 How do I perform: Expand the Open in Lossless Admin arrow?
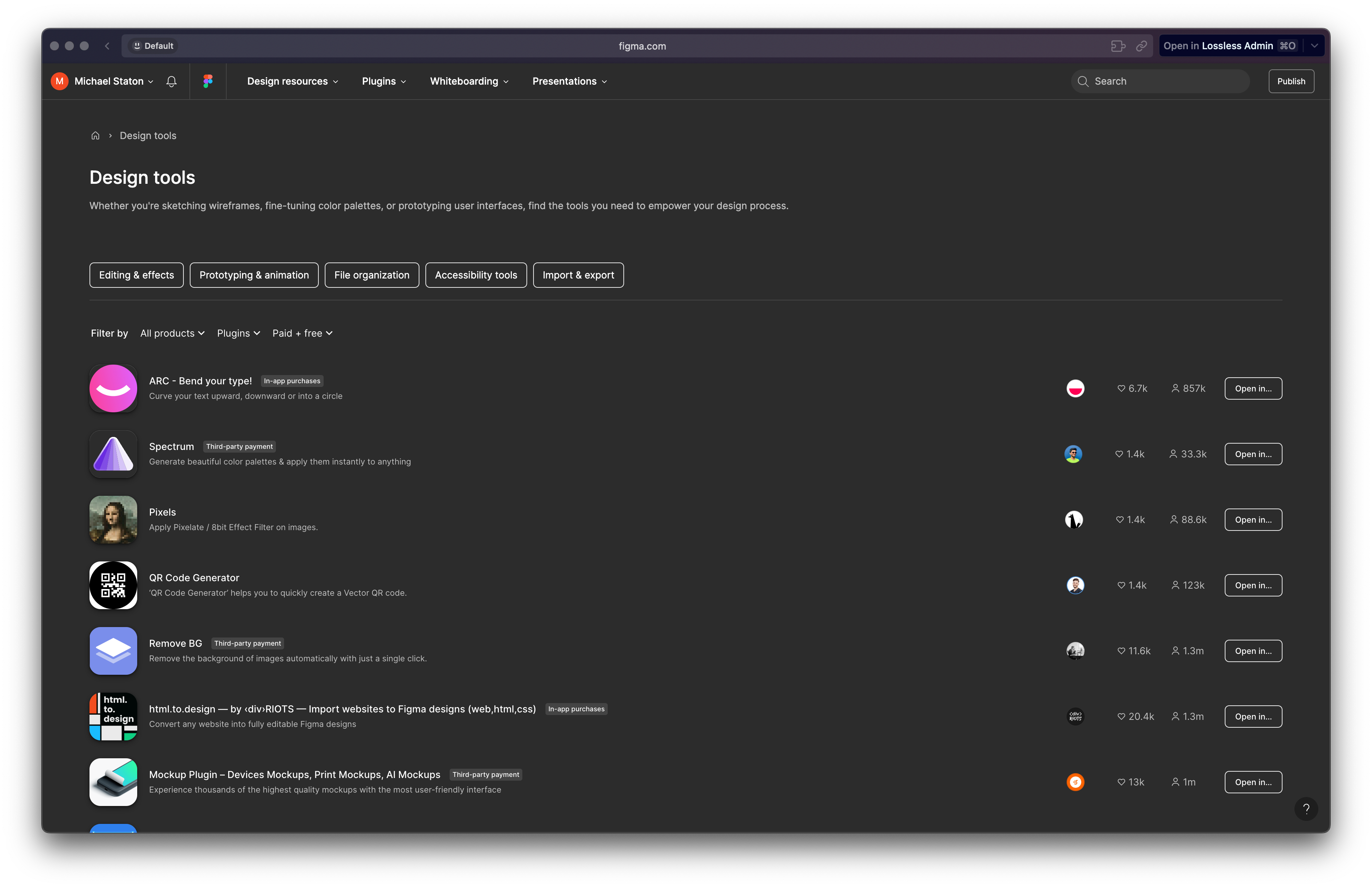point(1315,46)
